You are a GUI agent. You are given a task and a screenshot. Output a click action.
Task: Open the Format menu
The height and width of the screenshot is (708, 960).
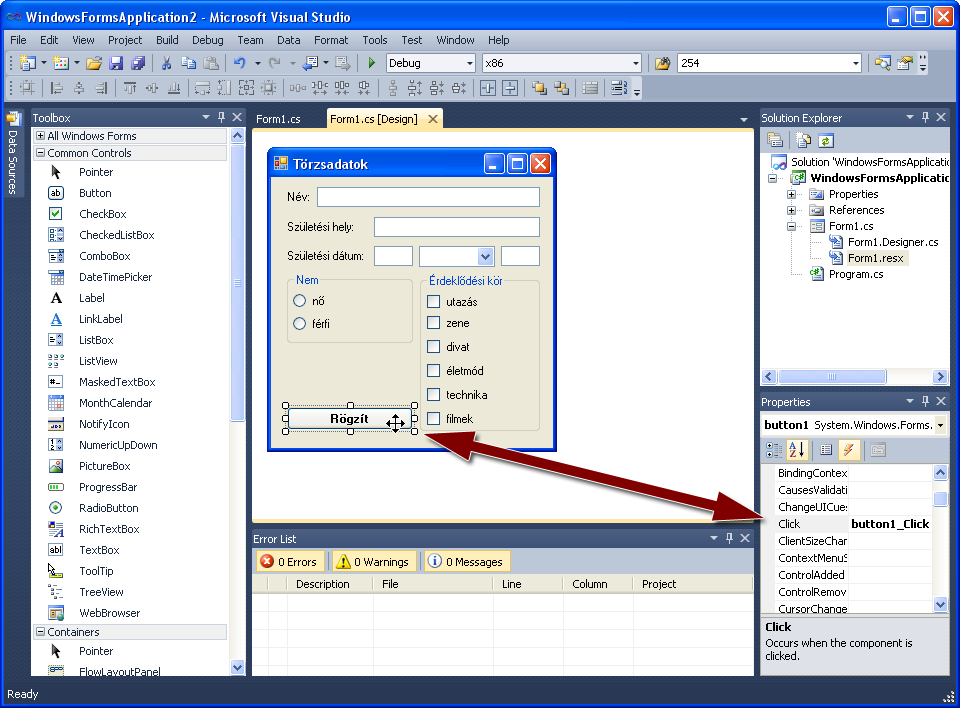click(331, 40)
